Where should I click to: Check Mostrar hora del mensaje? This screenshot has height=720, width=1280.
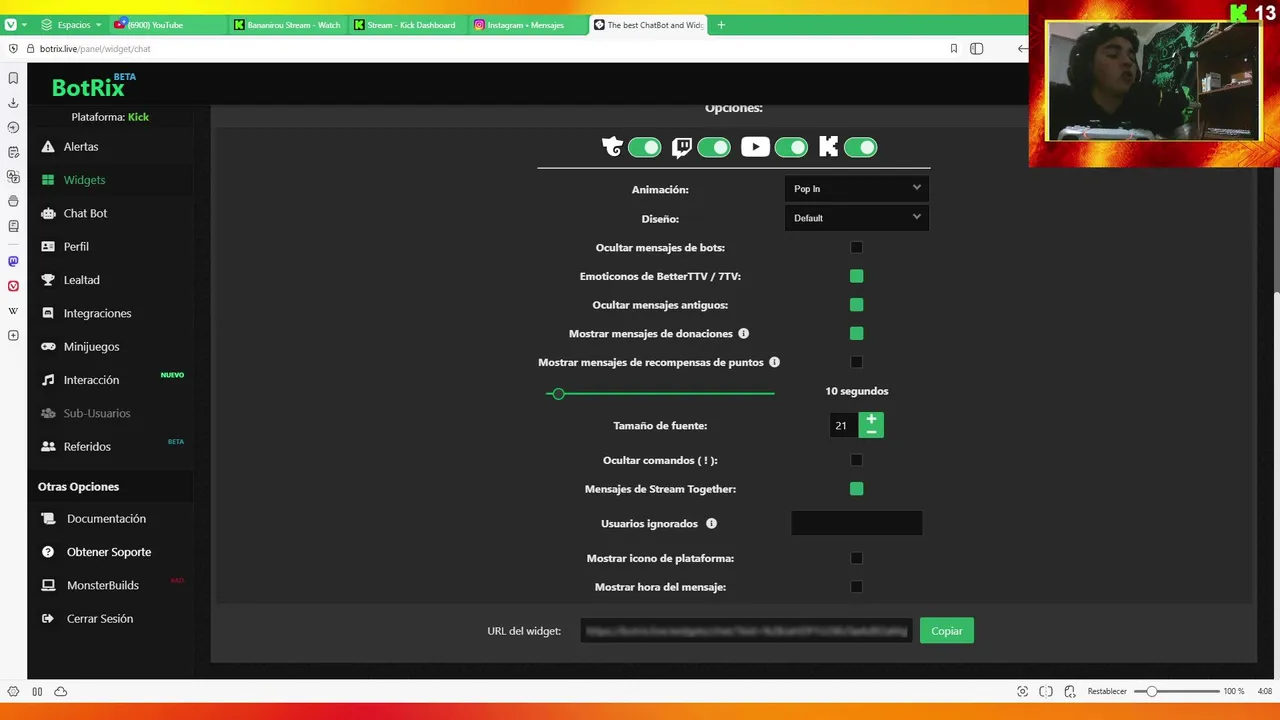click(856, 587)
